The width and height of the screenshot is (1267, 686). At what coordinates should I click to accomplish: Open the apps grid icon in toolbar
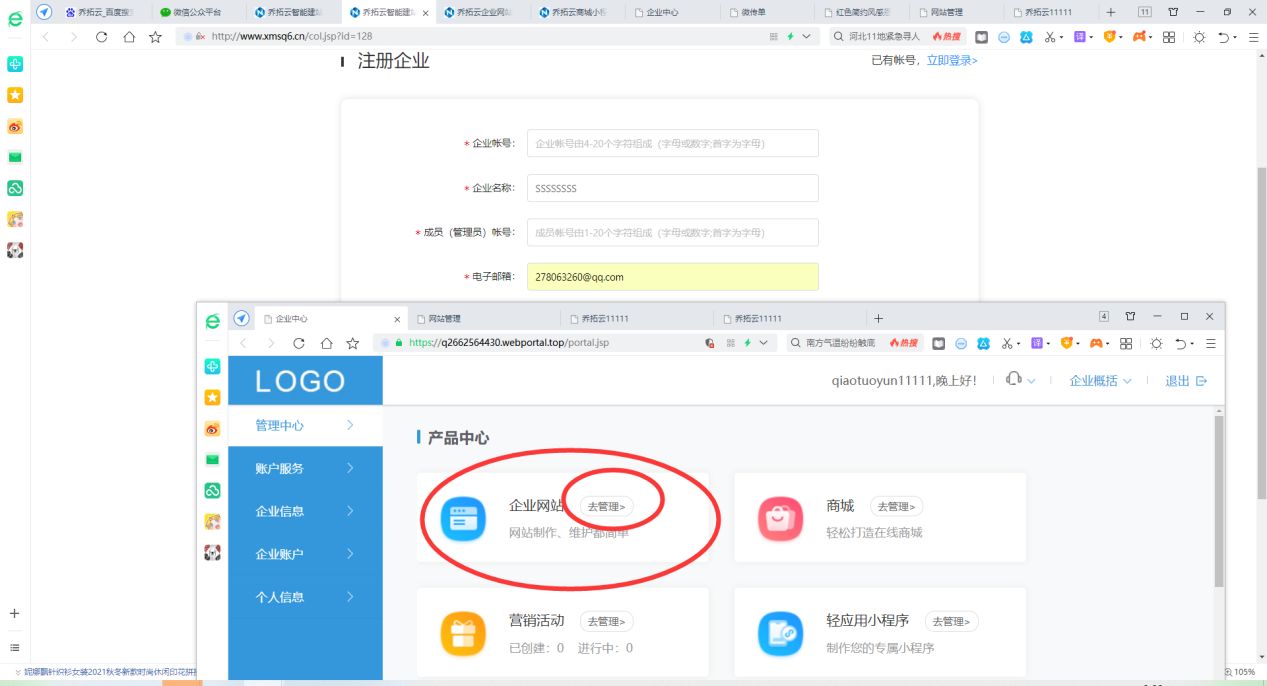pyautogui.click(x=1168, y=36)
